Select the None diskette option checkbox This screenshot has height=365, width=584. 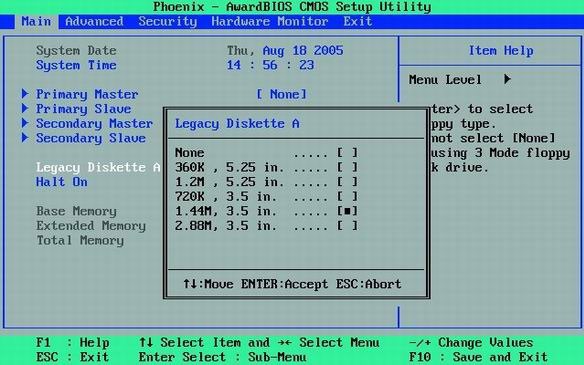tap(347, 152)
